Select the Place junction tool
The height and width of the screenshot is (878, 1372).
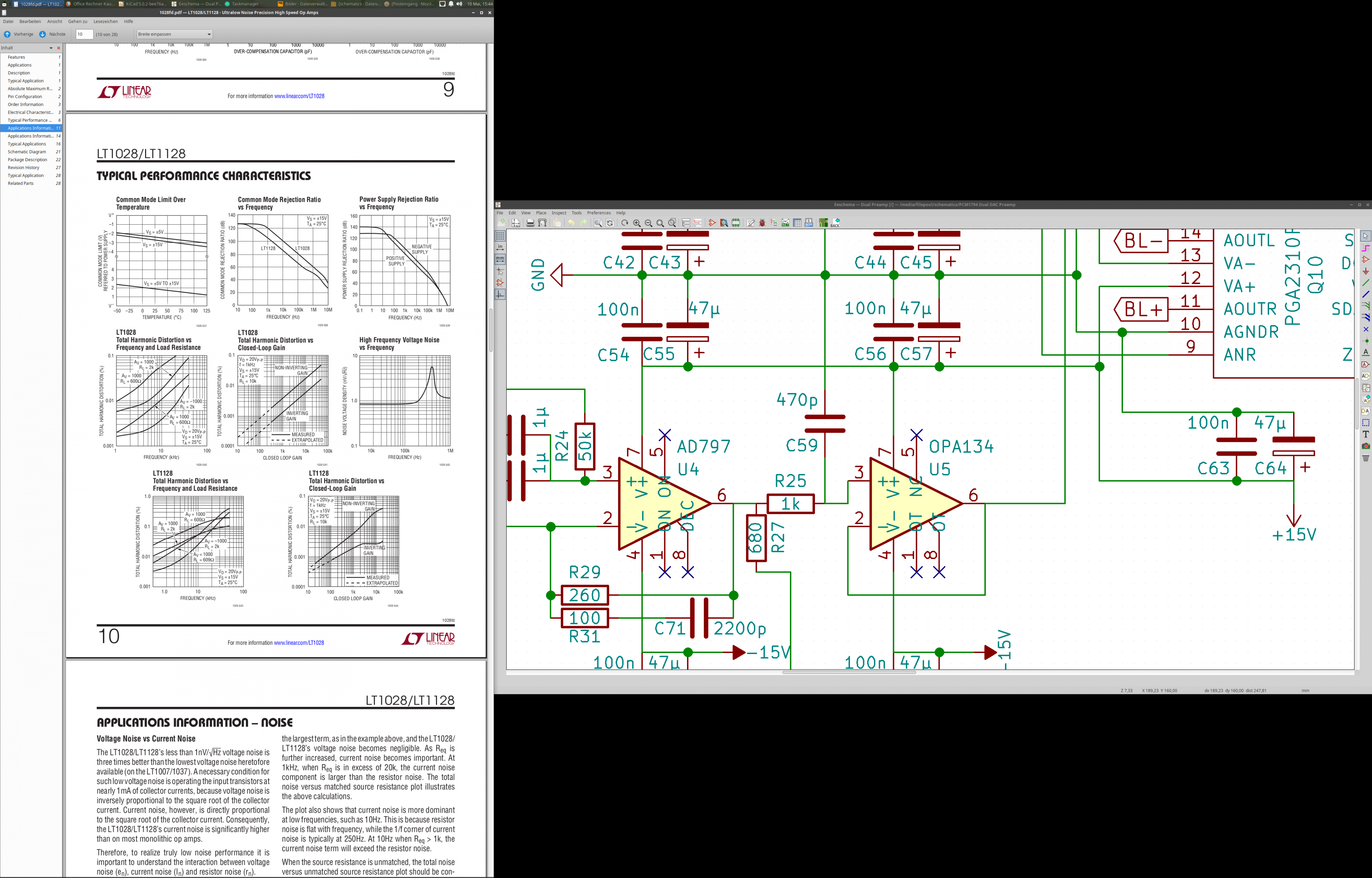click(x=1366, y=341)
